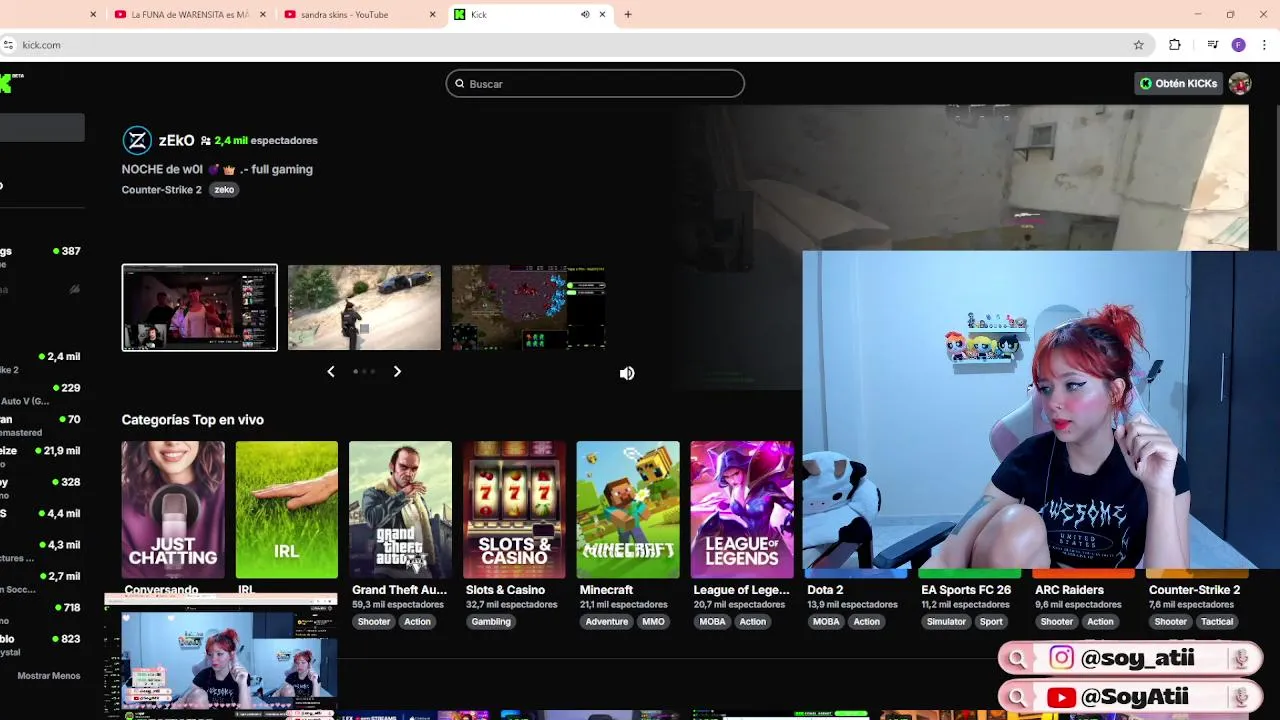Viewport: 1280px width, 720px height.
Task: Open a new browser tab
Action: [x=628, y=14]
